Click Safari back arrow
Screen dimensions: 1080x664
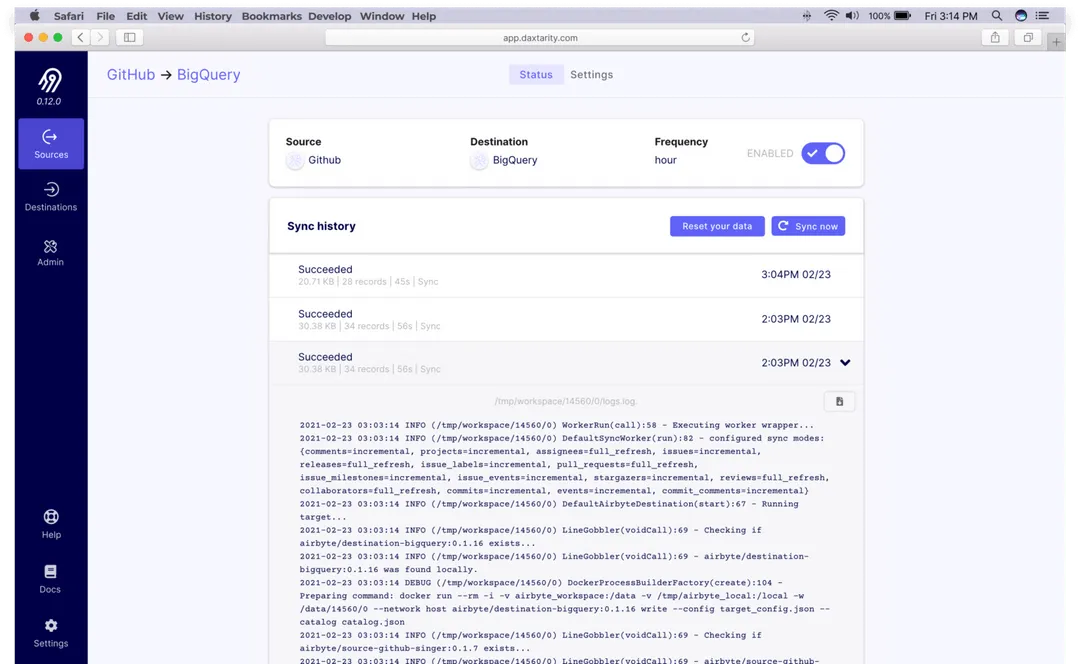click(x=81, y=37)
